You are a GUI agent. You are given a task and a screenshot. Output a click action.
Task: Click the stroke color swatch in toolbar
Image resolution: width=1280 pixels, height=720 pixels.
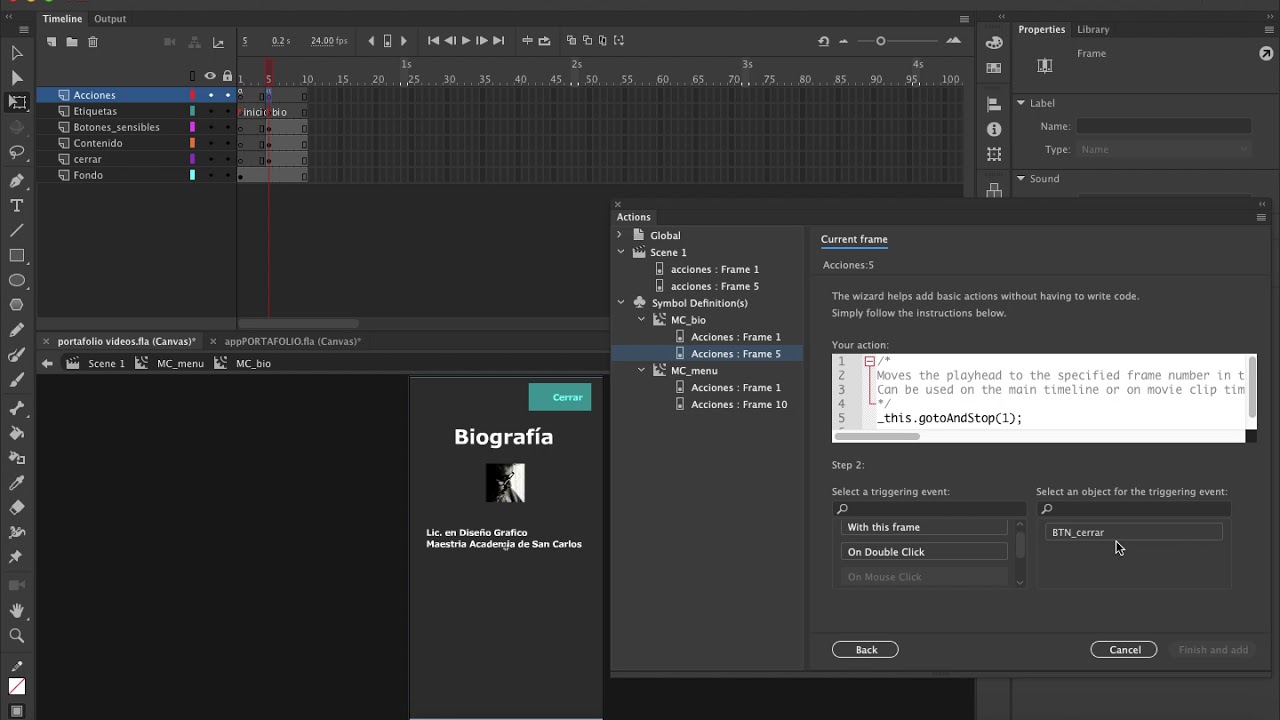17,686
